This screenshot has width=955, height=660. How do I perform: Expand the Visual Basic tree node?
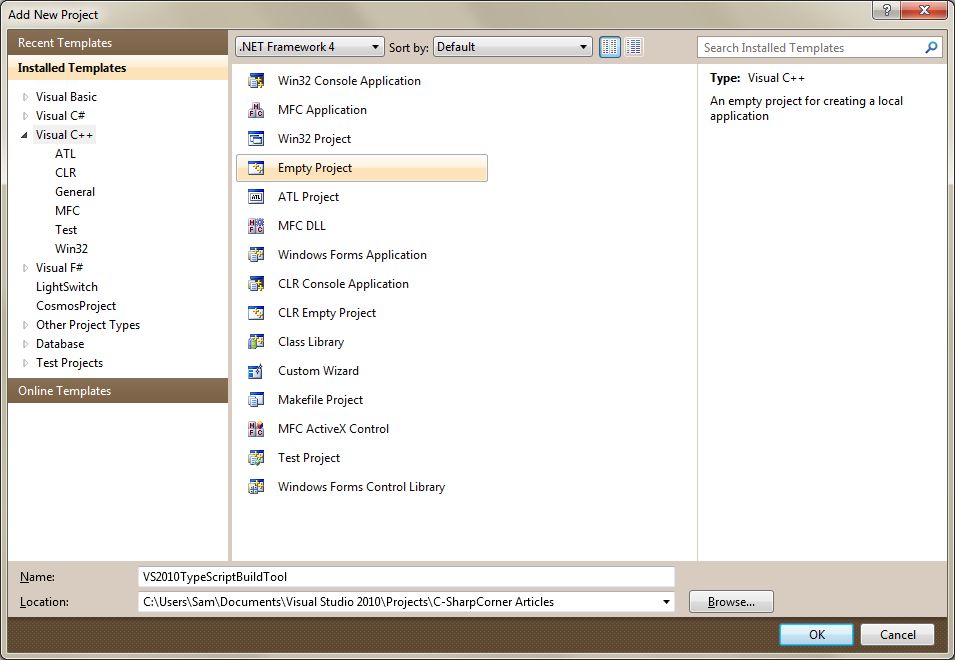[x=25, y=97]
